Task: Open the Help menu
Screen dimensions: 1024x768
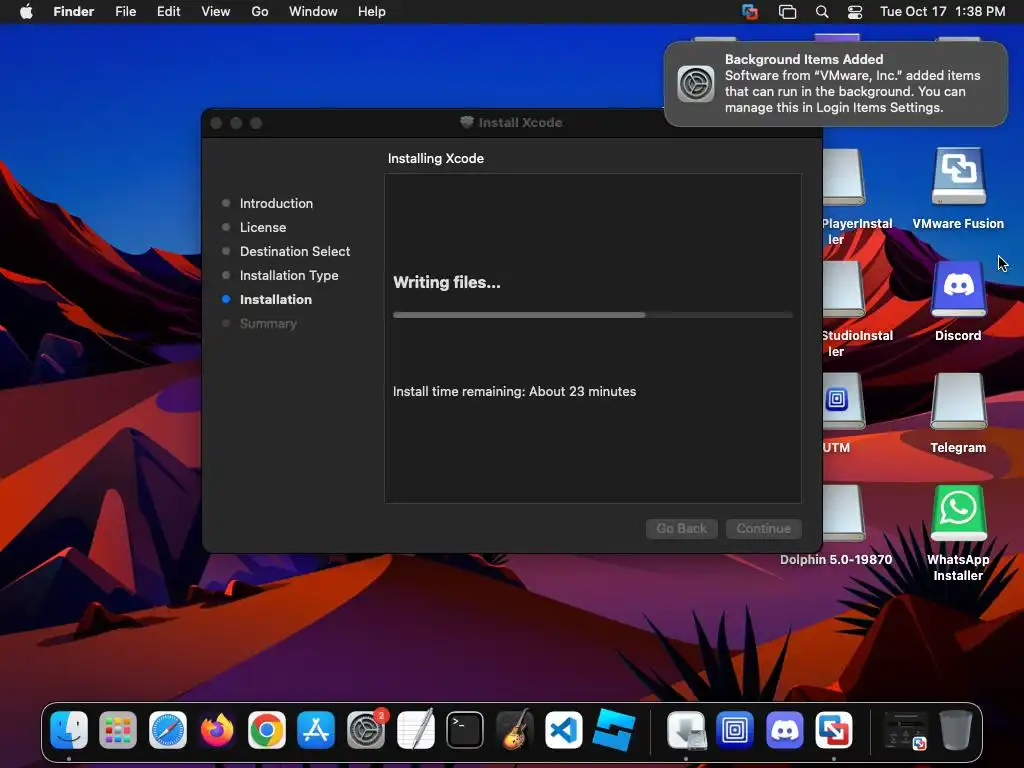Action: 372,12
